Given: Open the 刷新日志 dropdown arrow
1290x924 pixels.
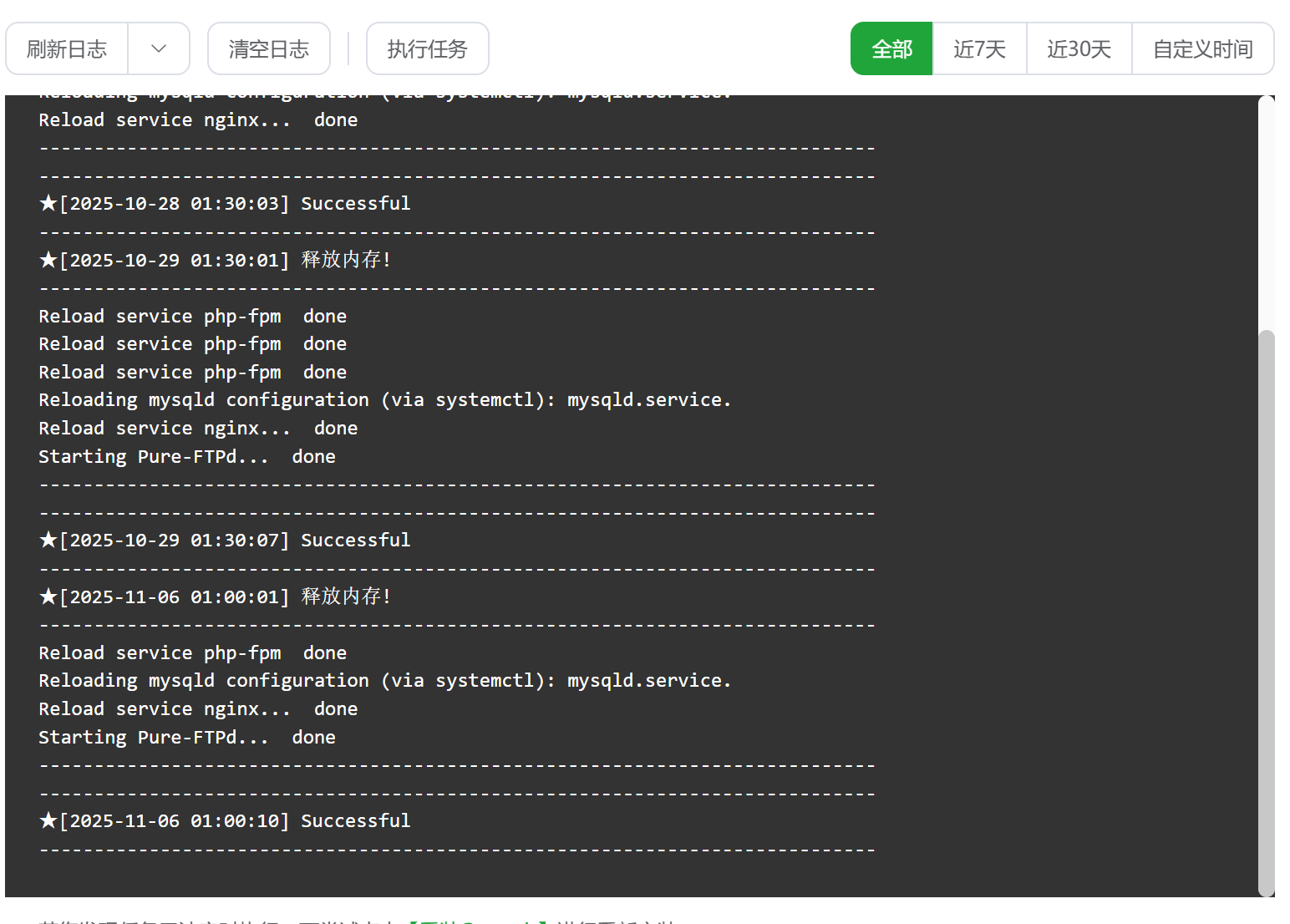Looking at the screenshot, I should point(159,48).
